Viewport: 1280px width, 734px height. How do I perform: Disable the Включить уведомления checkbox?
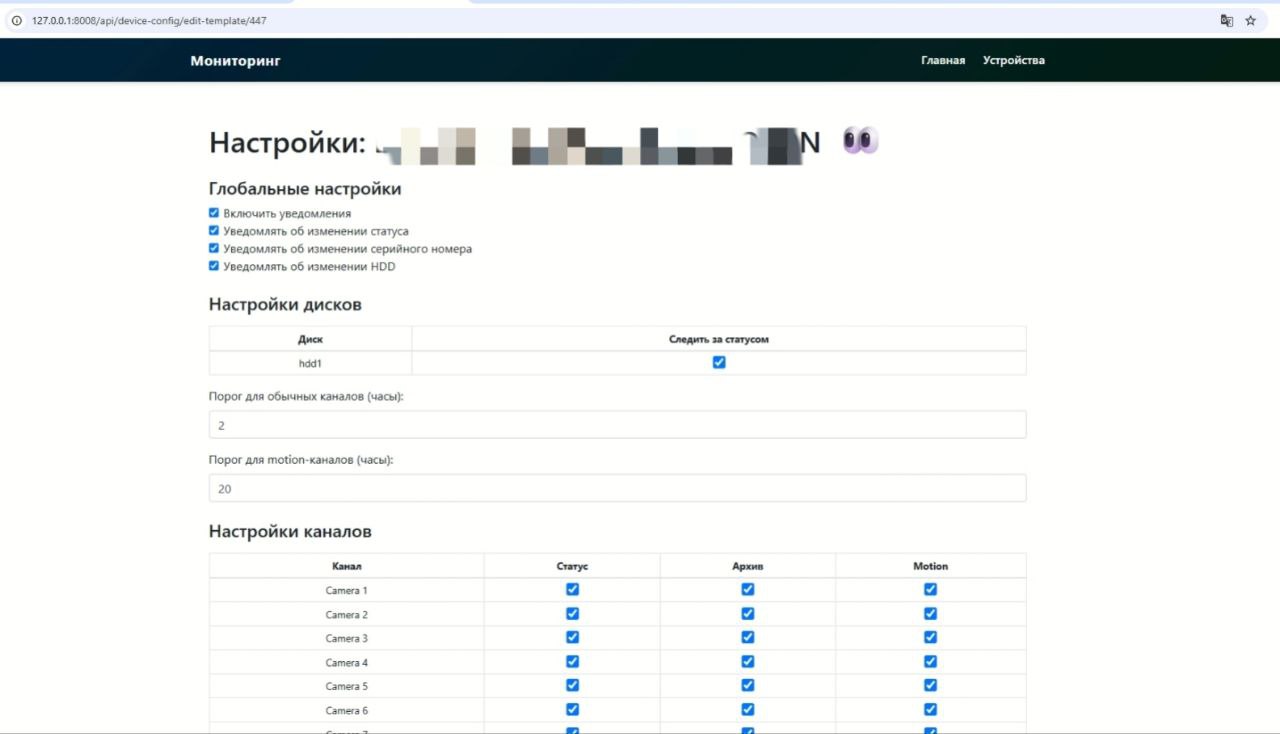coord(214,213)
